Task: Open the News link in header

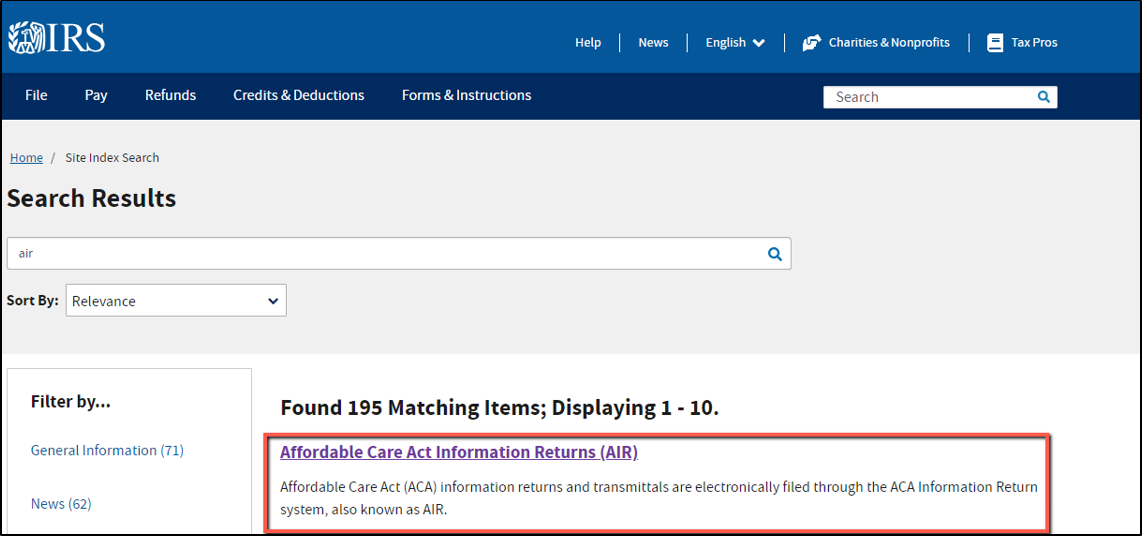Action: 653,42
